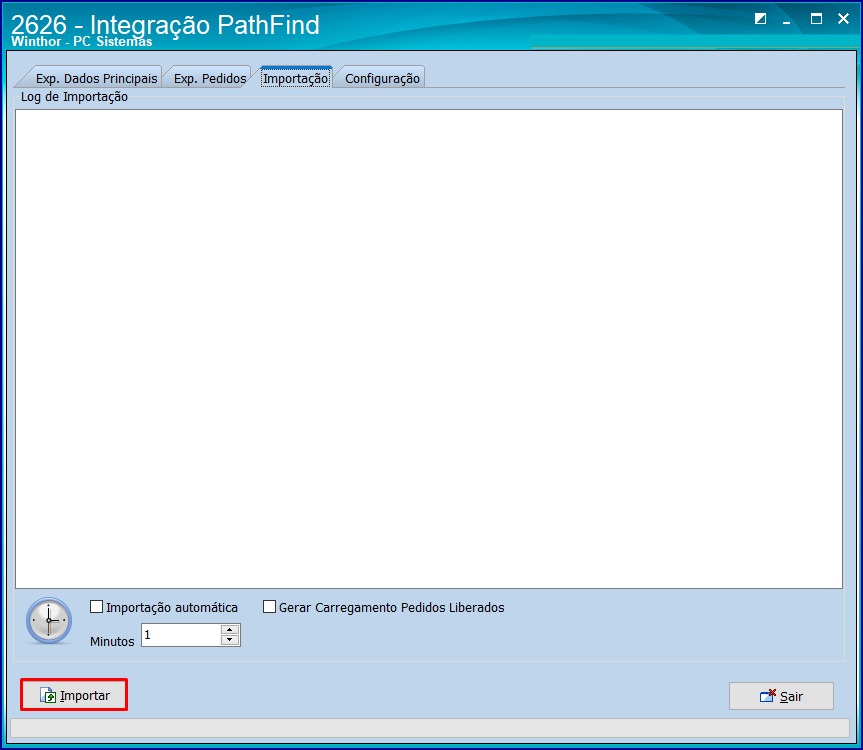
Task: Close the Integração PathFind window
Action: 843,19
